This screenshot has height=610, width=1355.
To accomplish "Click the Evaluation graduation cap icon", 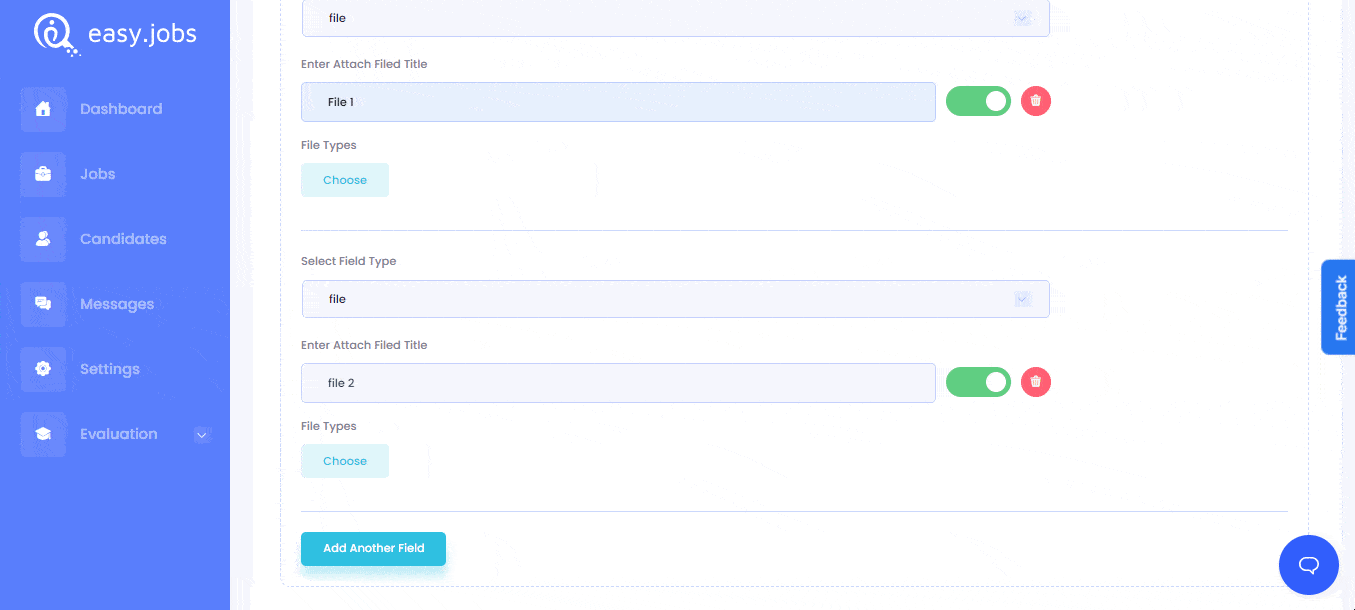I will click(43, 434).
